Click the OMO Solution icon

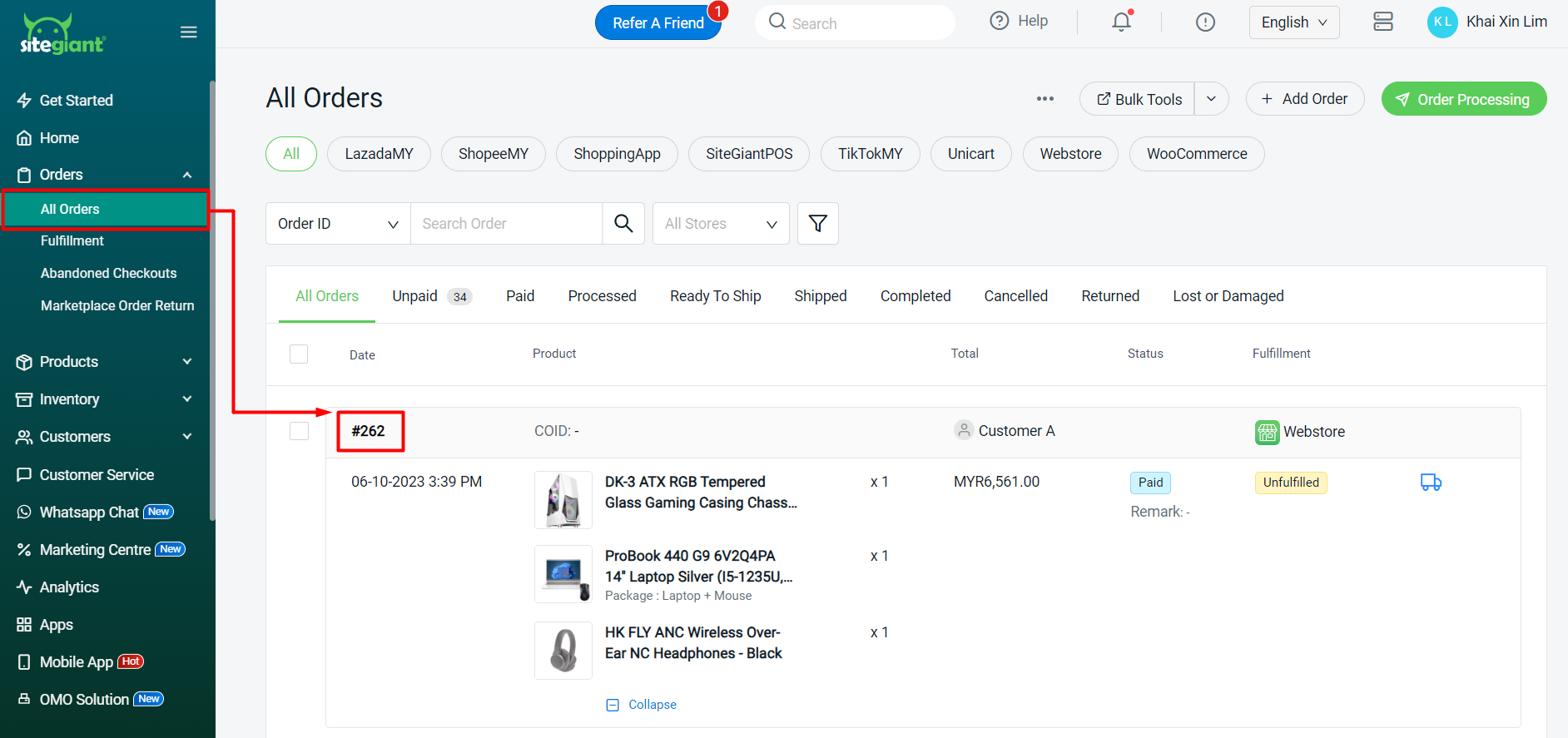tap(24, 700)
